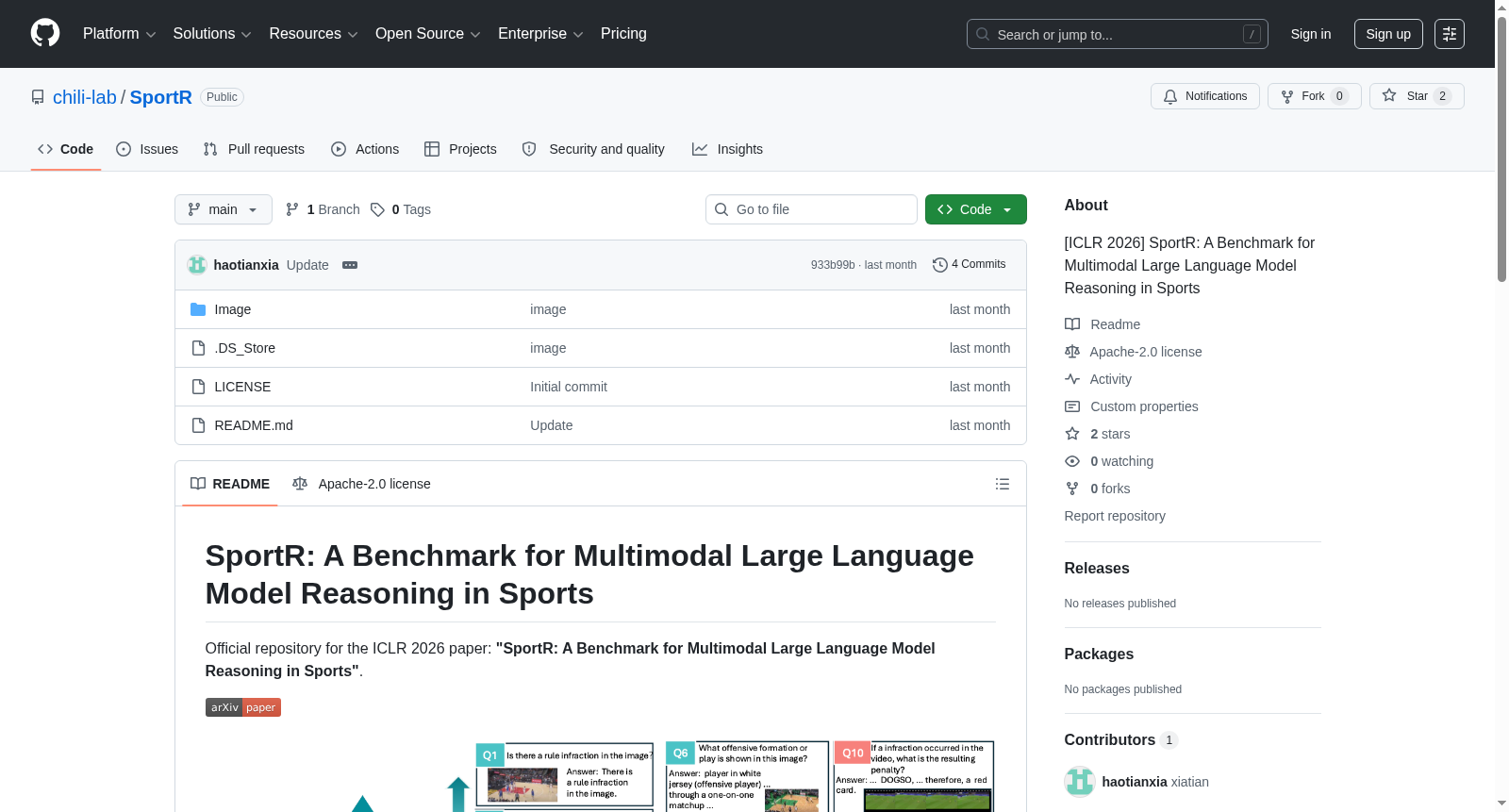View the 0 Tags list
This screenshot has height=812, width=1509.
tap(401, 209)
